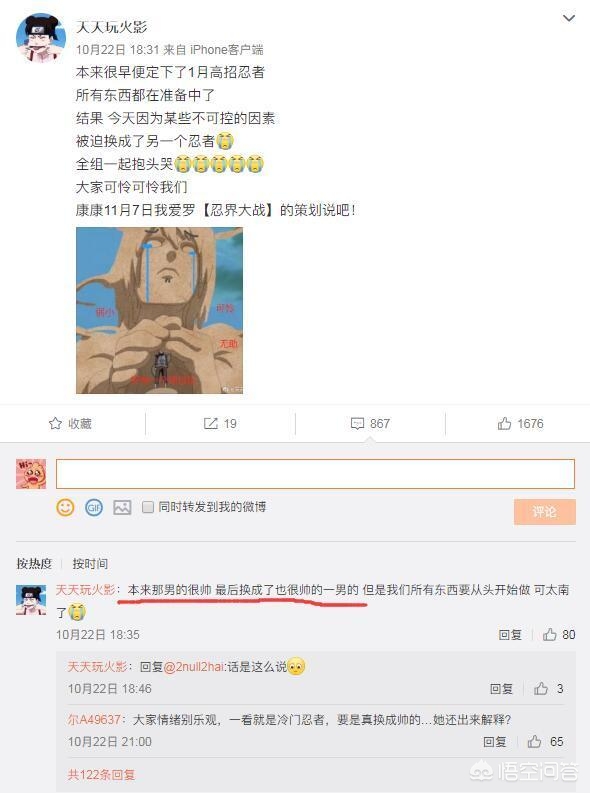The width and height of the screenshot is (590, 793).
Task: Like the comment with 80 thumbs-up
Action: pos(550,634)
